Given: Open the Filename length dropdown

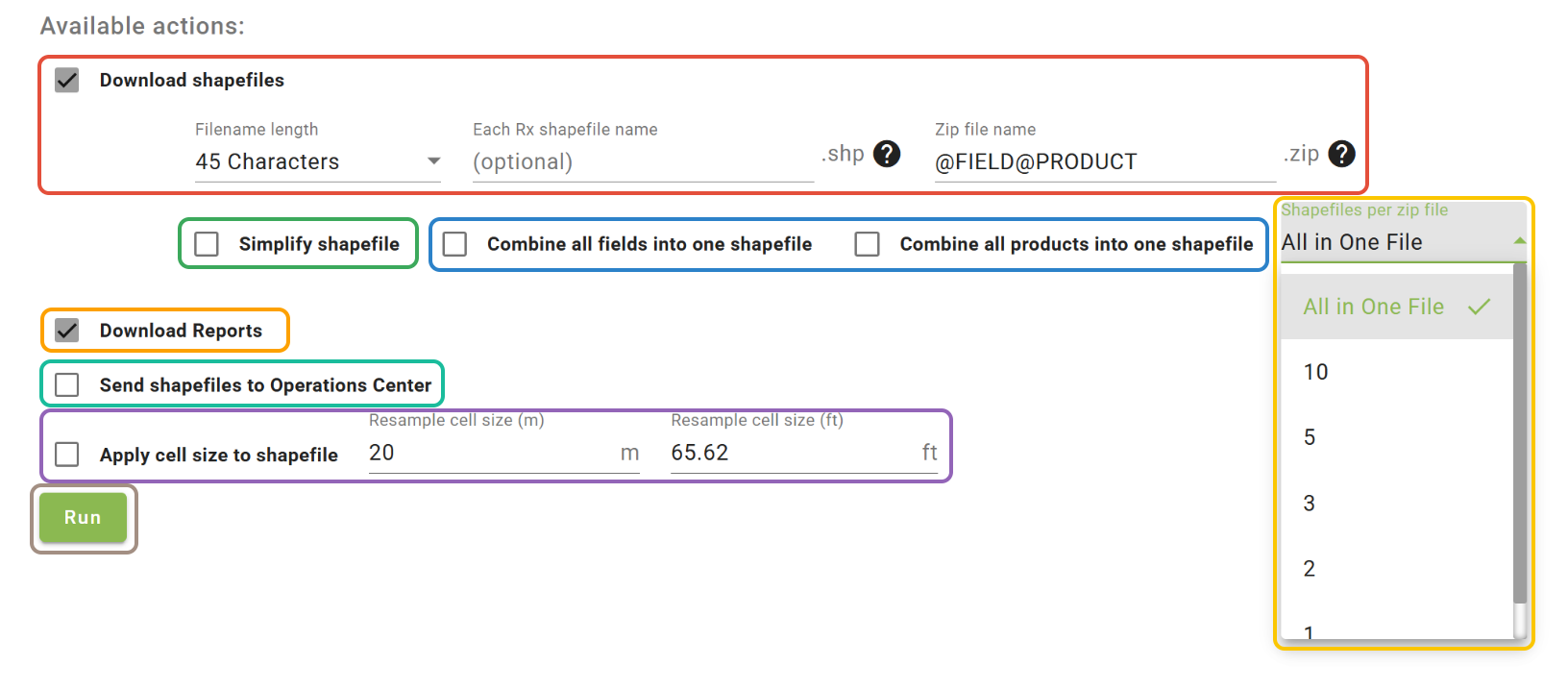Looking at the screenshot, I should [317, 161].
